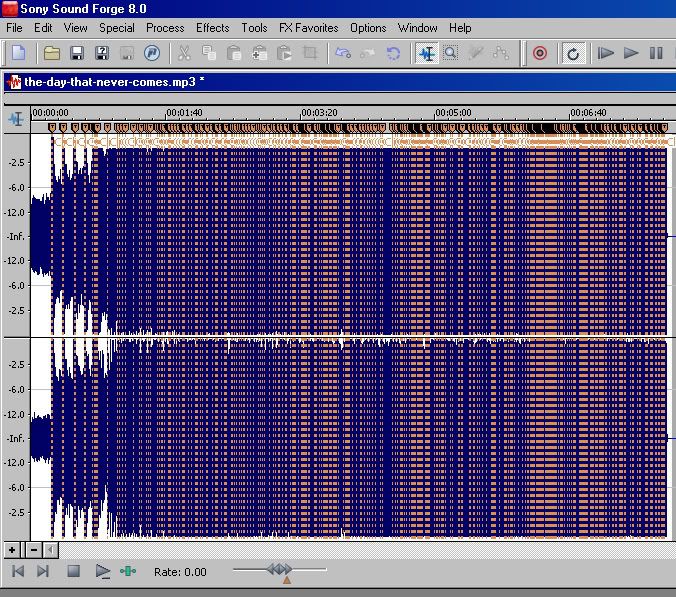This screenshot has width=676, height=597.
Task: Click the Save As toolbar icon
Action: click(x=102, y=53)
